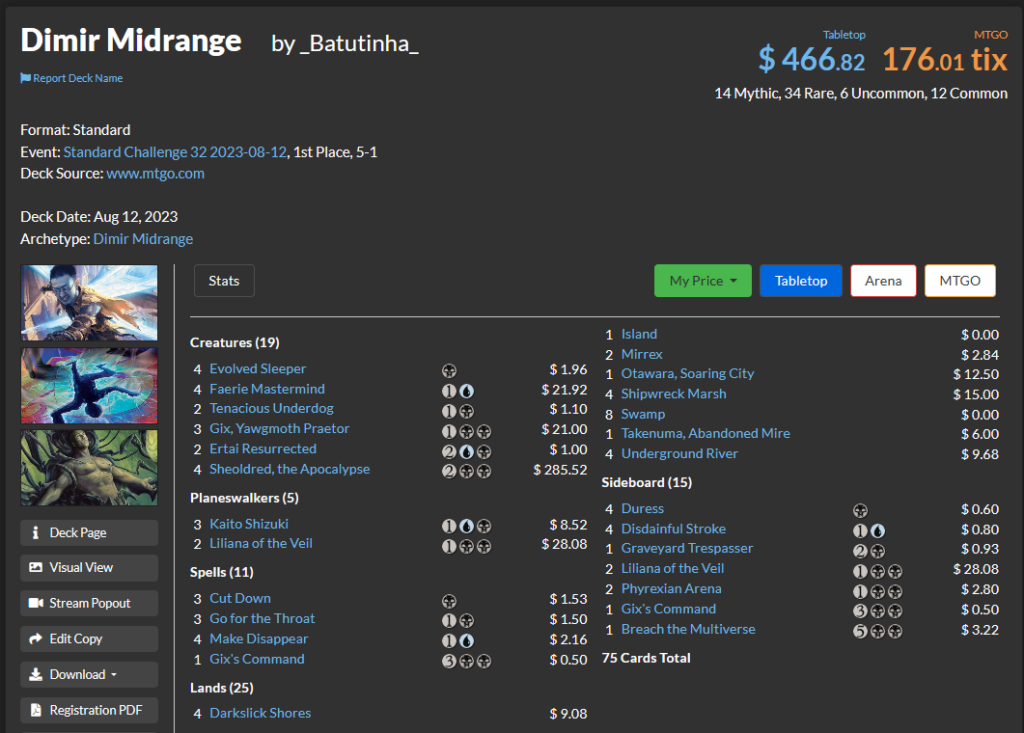Switch pricing to Arena
This screenshot has width=1024, height=733.
pyautogui.click(x=883, y=281)
